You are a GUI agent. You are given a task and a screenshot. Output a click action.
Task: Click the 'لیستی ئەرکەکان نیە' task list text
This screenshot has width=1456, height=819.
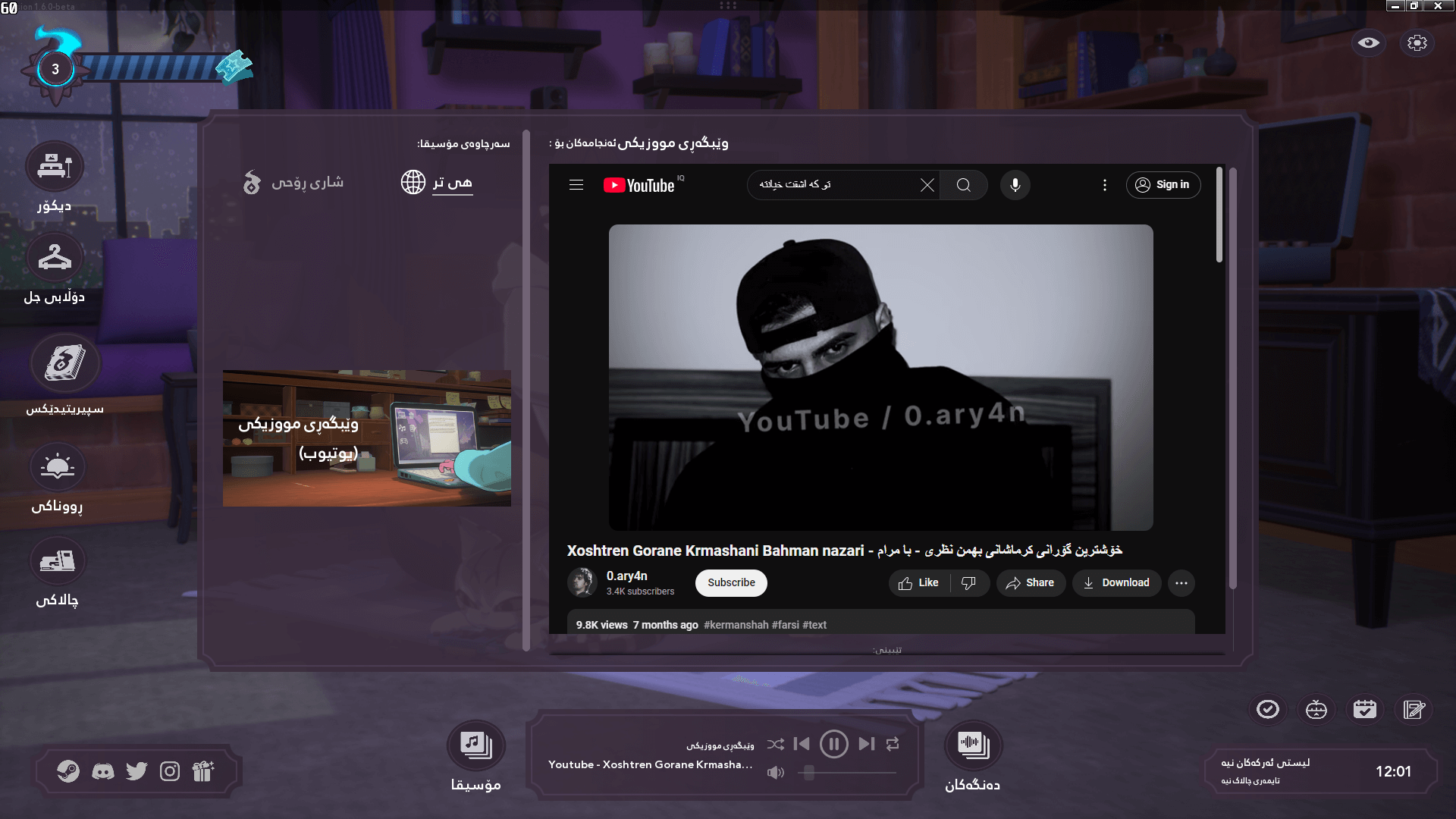click(x=1266, y=762)
